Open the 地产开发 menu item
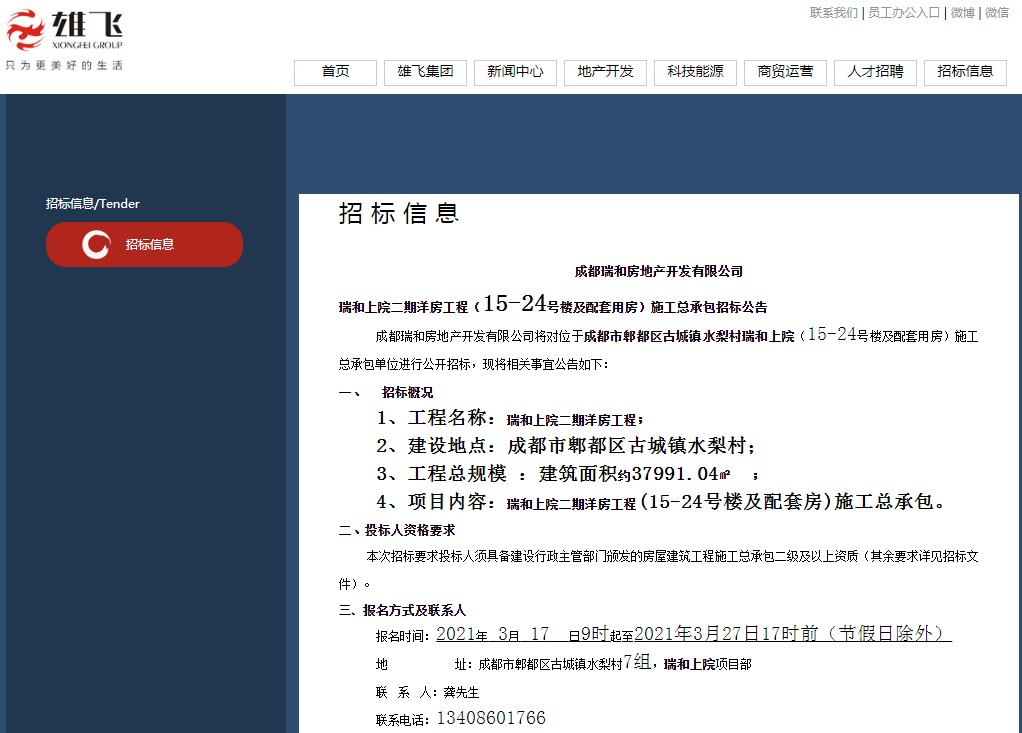 [x=604, y=72]
